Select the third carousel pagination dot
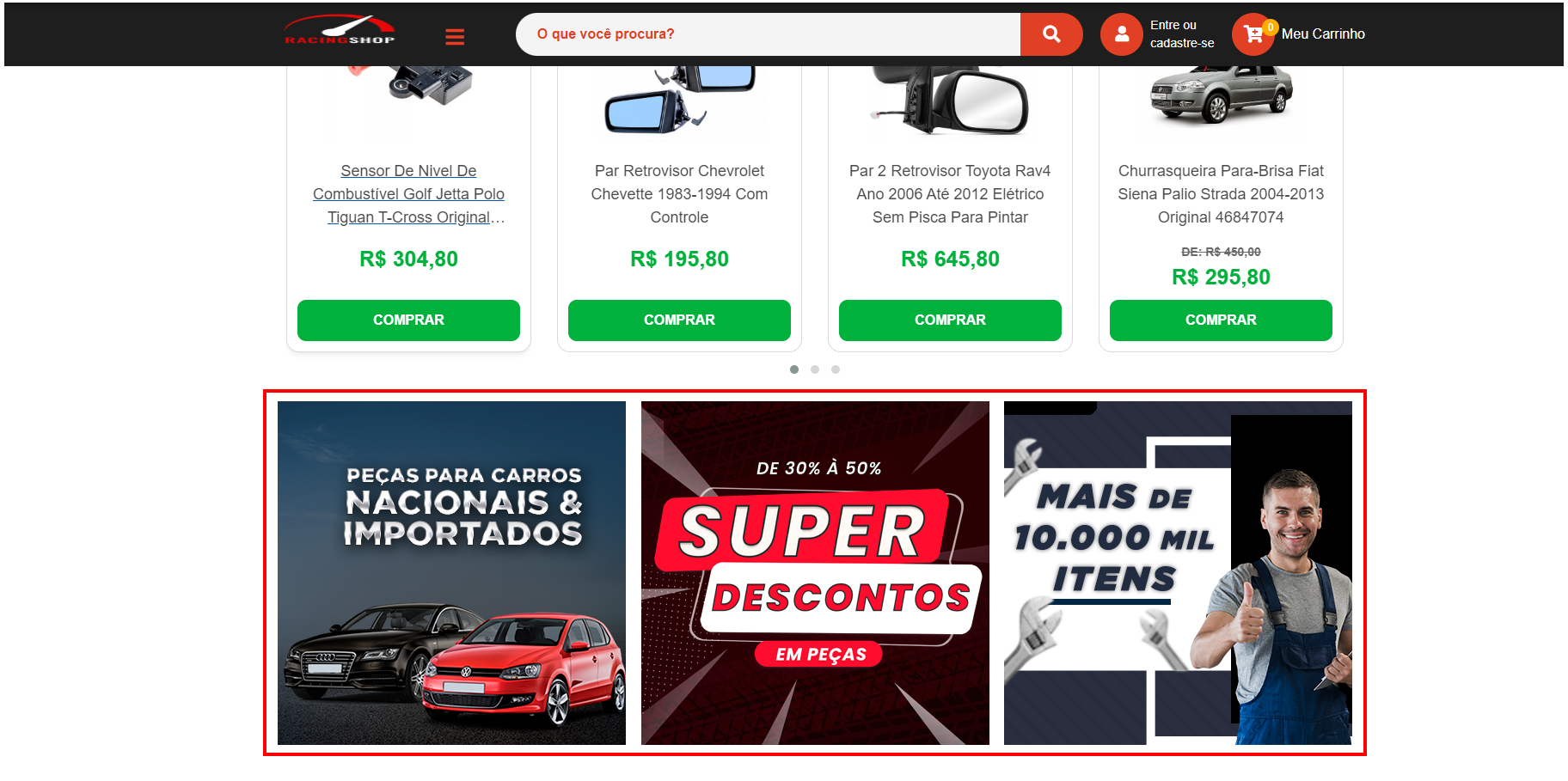Image resolution: width=1568 pixels, height=781 pixels. click(836, 369)
